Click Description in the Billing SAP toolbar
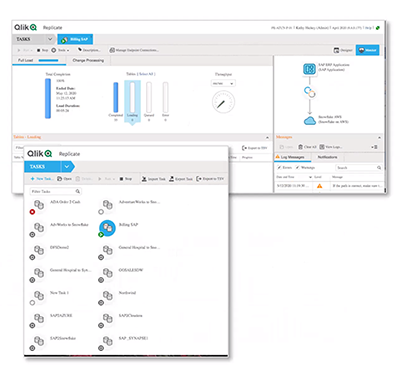 pos(88,50)
